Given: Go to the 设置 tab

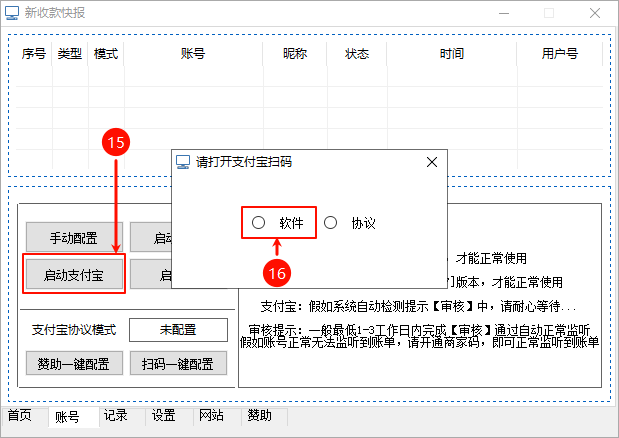Looking at the screenshot, I should pos(164,415).
